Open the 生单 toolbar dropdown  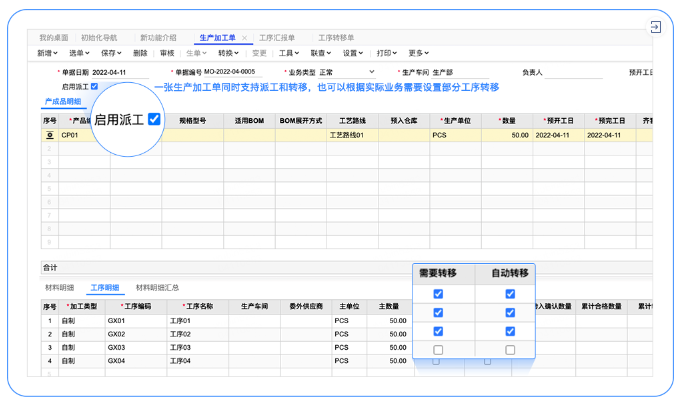click(196, 53)
